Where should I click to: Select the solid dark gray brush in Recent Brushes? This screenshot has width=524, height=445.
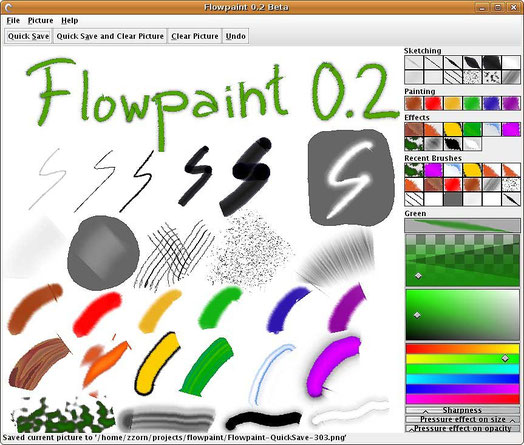(x=452, y=199)
